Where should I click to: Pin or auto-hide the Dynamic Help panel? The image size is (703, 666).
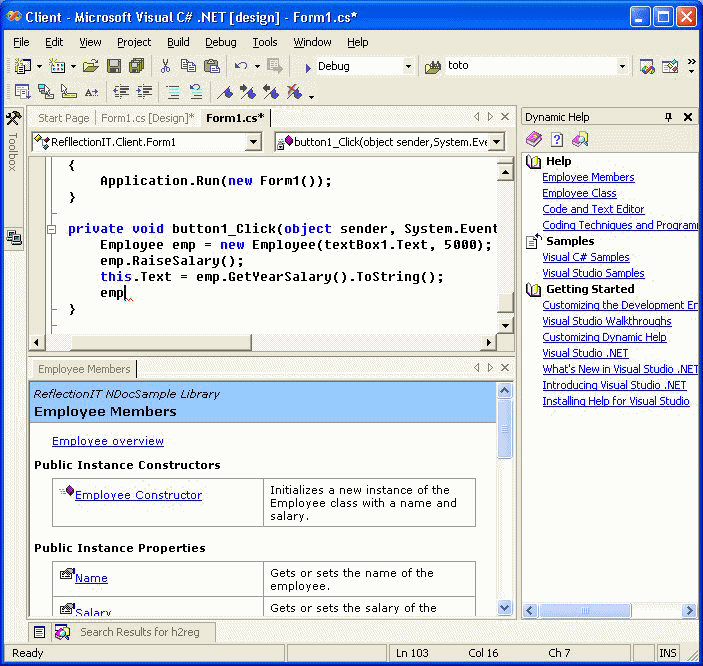click(x=668, y=117)
